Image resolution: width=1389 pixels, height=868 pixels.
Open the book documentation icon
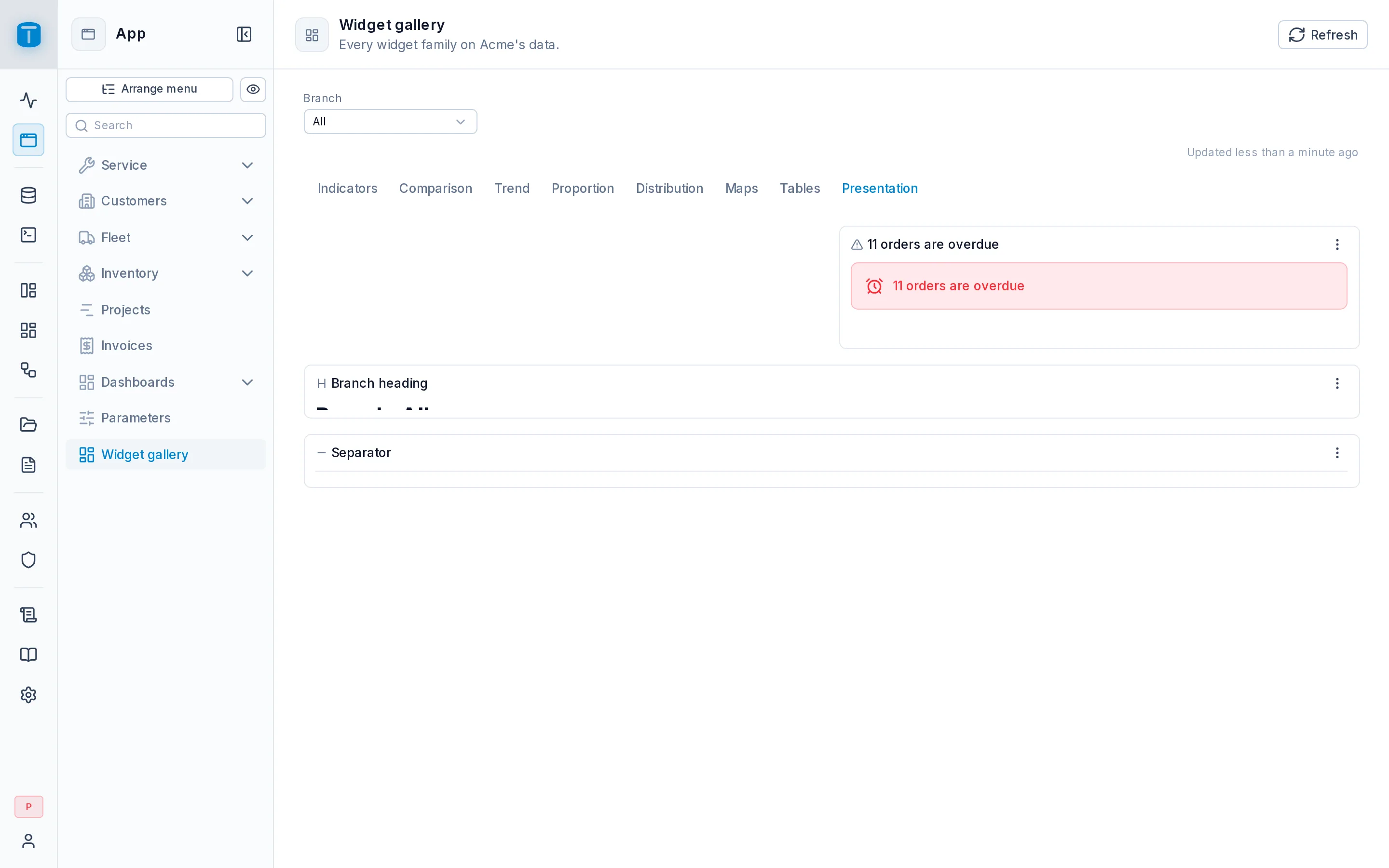pyautogui.click(x=29, y=655)
